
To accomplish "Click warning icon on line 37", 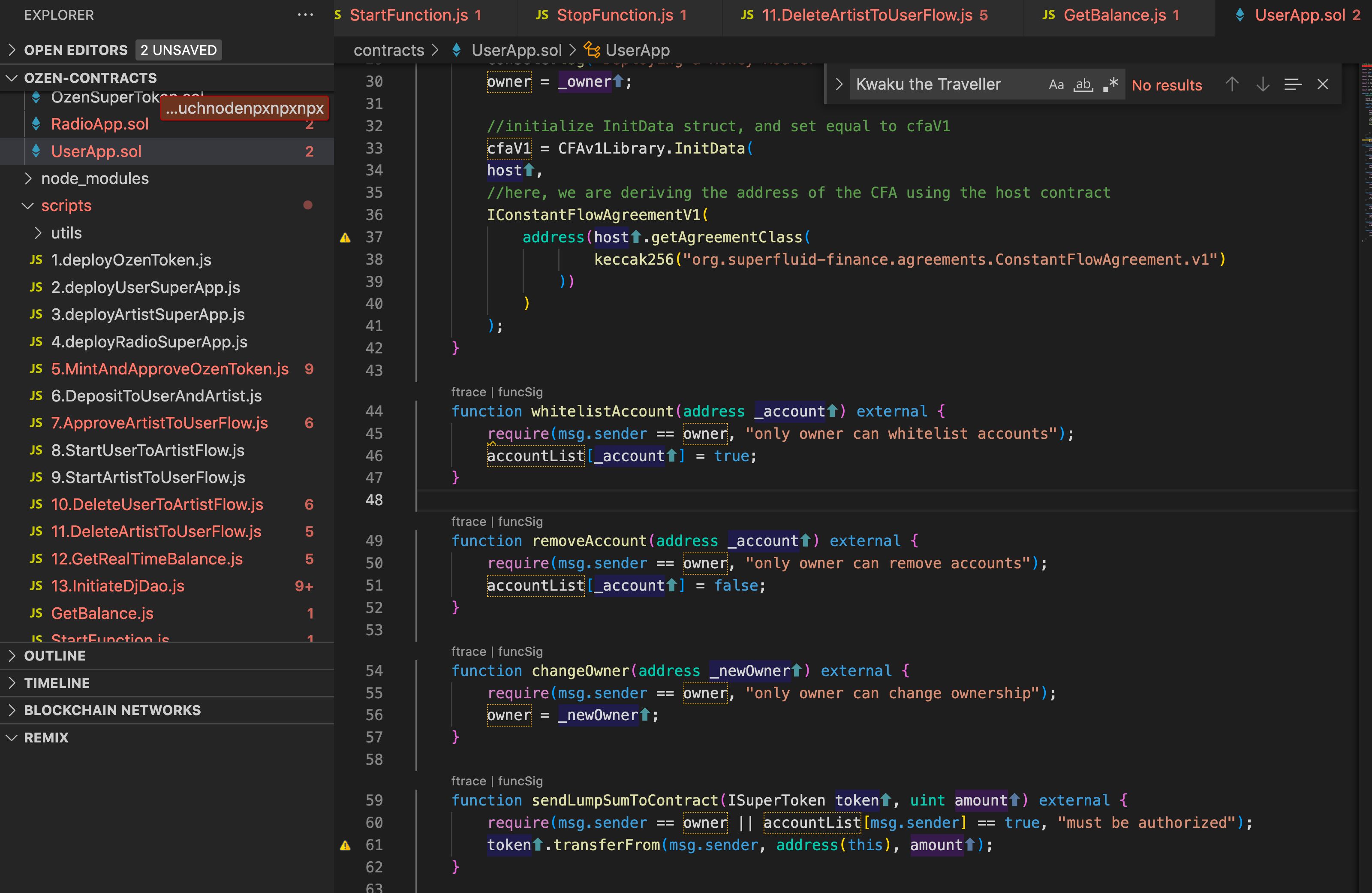I will pyautogui.click(x=345, y=238).
